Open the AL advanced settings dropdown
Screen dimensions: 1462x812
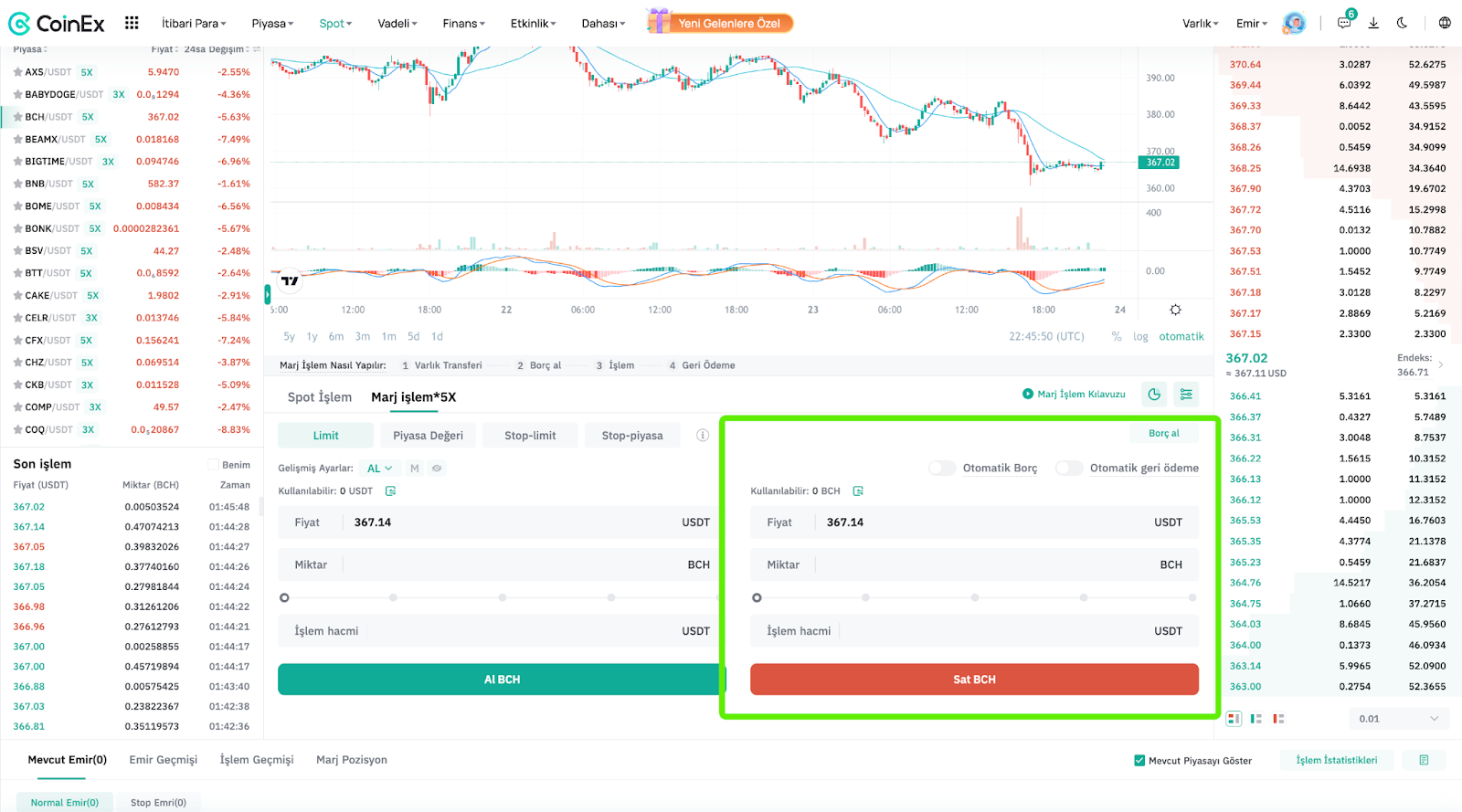point(379,468)
